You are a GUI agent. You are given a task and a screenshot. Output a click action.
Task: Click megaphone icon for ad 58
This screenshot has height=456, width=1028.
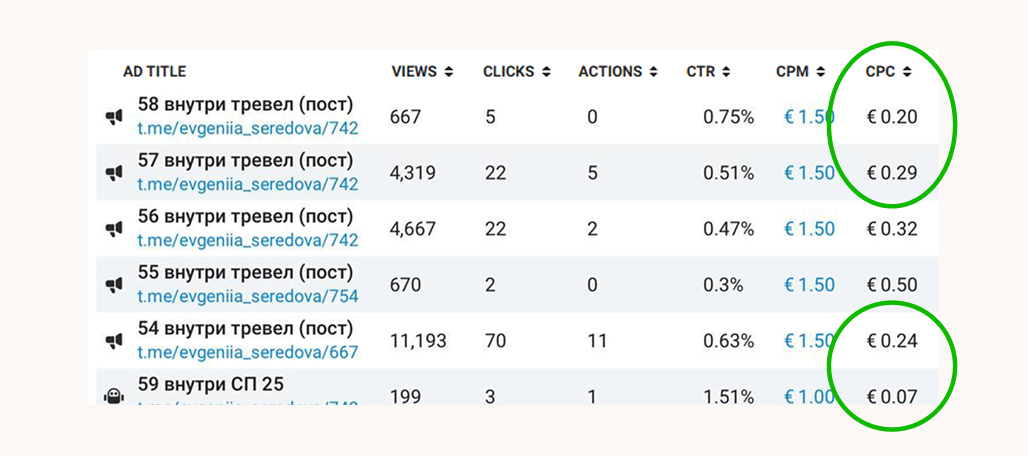(x=114, y=117)
